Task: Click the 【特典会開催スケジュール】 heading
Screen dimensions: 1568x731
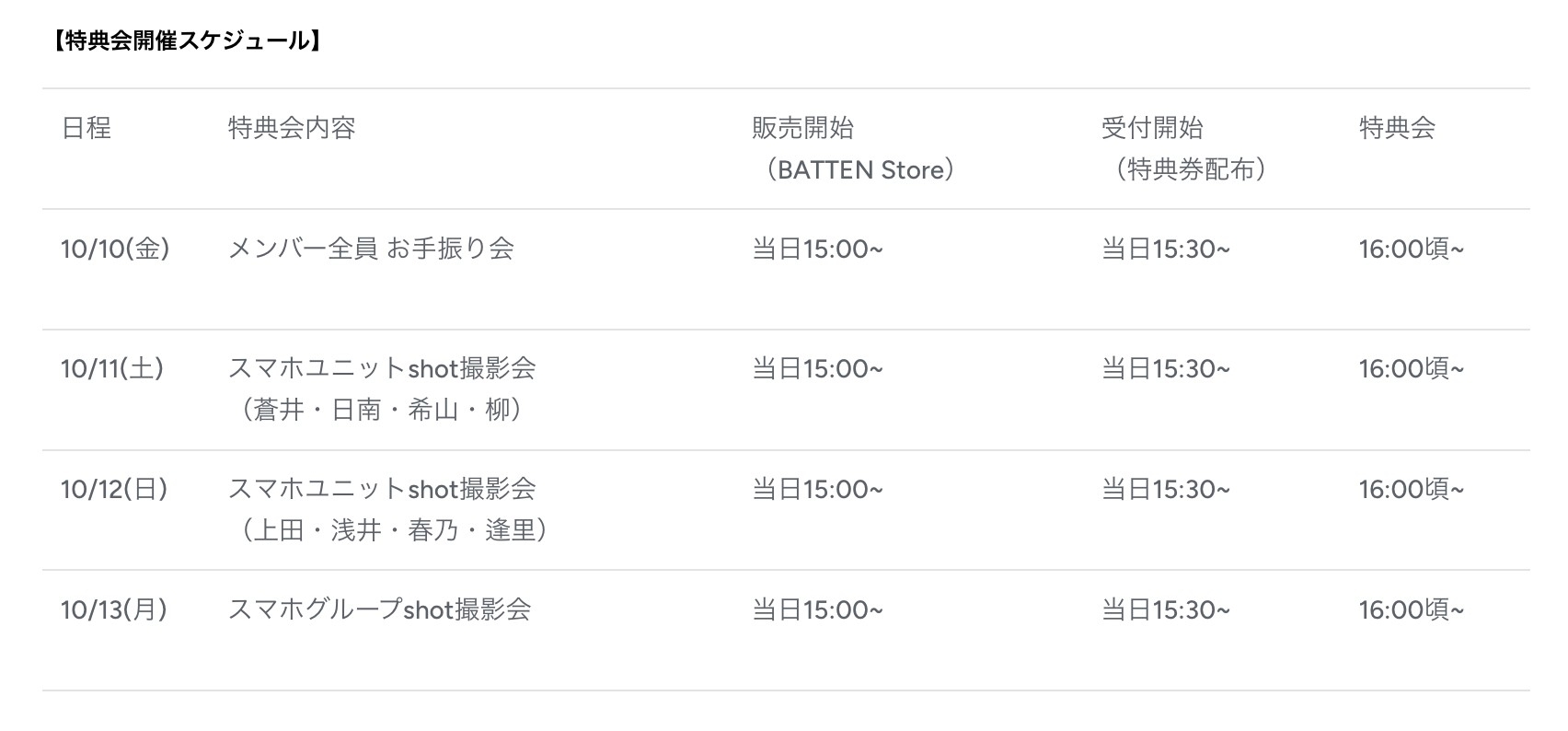Action: (x=186, y=41)
